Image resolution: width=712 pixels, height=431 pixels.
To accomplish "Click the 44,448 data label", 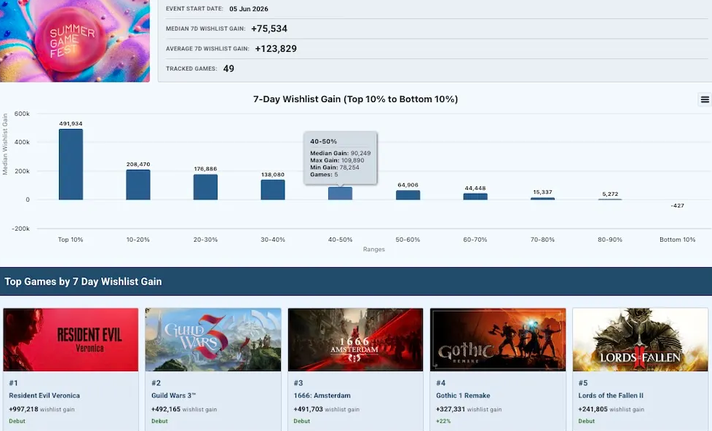I will click(x=475, y=188).
